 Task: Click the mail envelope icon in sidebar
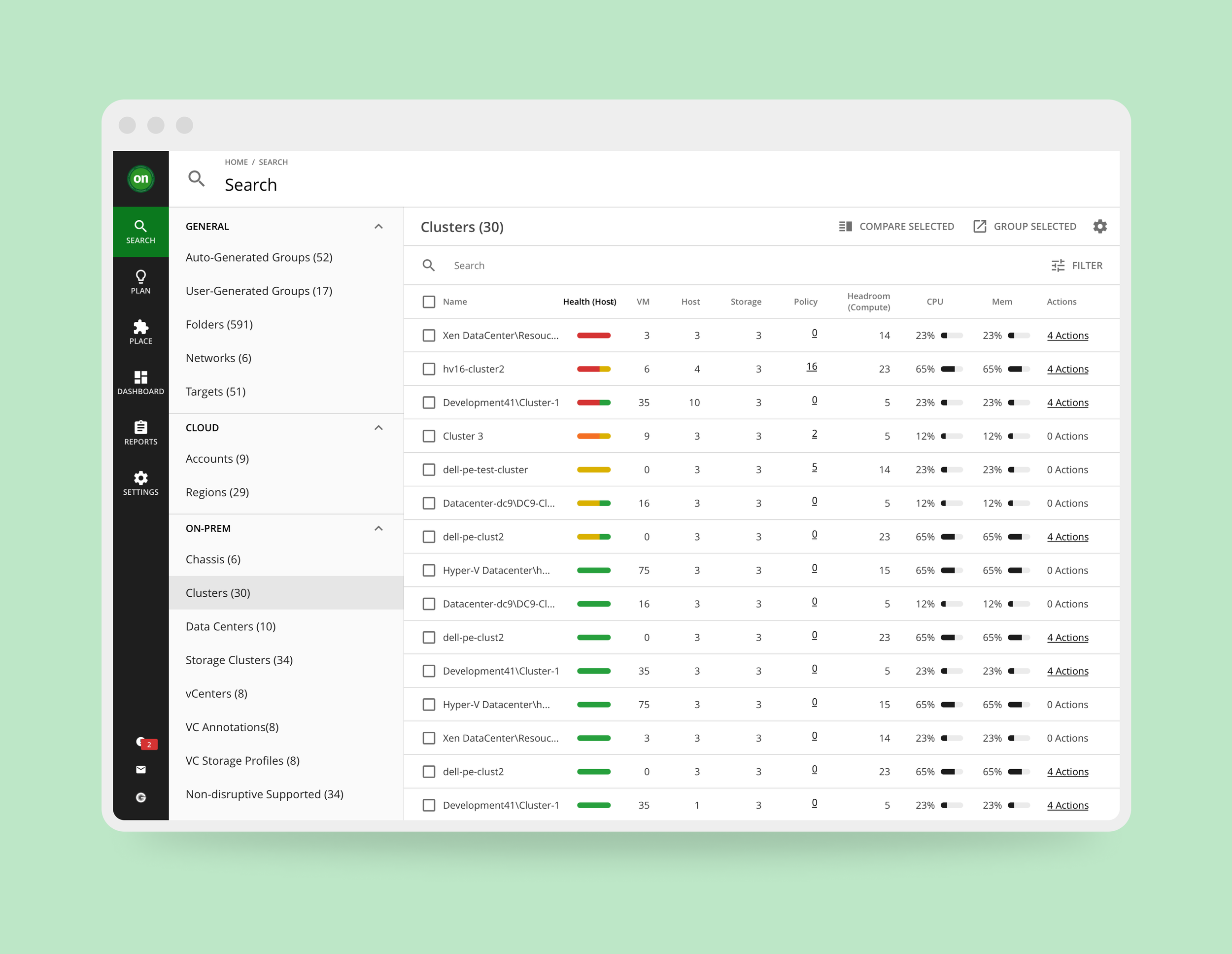140,770
